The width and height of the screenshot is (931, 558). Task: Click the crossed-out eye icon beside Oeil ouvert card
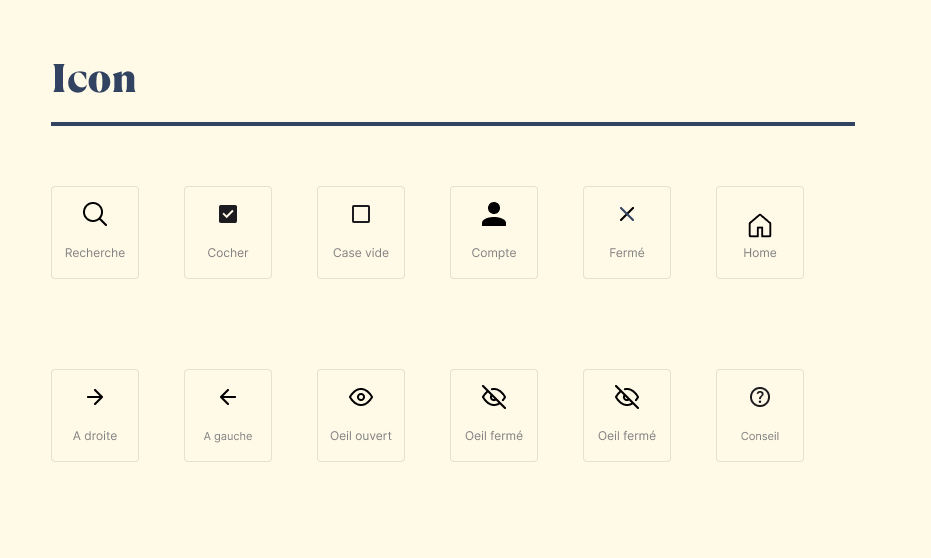point(494,397)
